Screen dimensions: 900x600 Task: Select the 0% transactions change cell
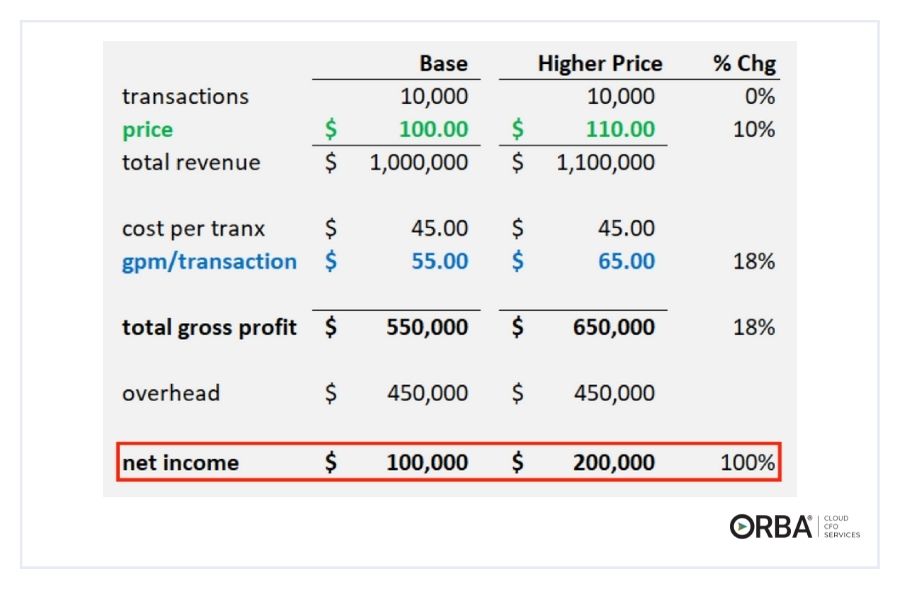click(x=759, y=97)
